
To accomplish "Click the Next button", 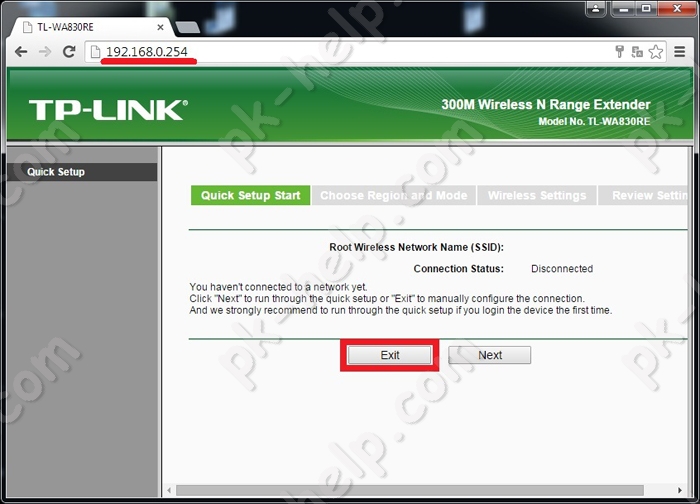I will pyautogui.click(x=490, y=355).
